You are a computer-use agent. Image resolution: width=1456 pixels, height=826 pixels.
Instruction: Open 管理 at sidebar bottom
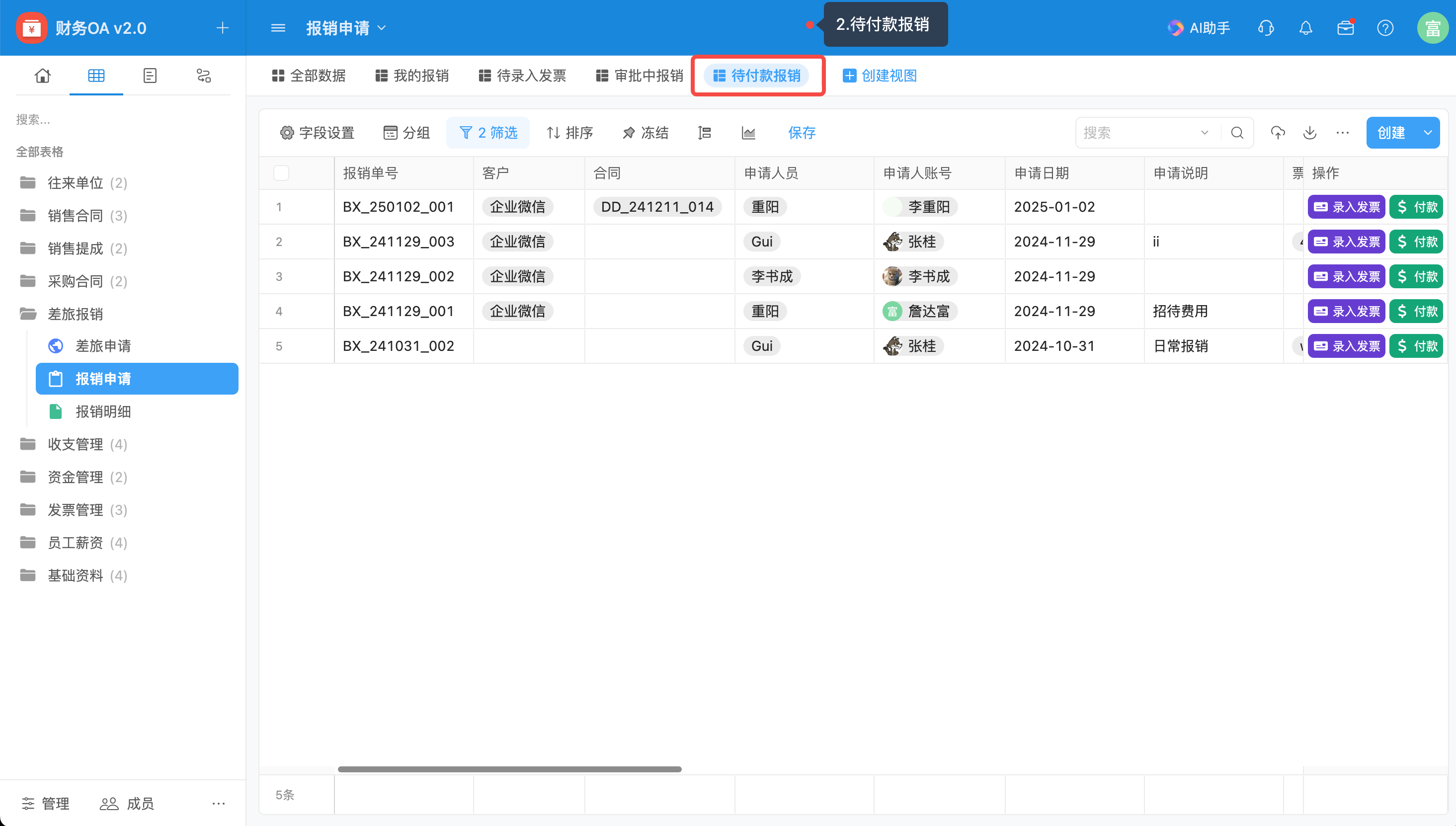click(x=45, y=803)
